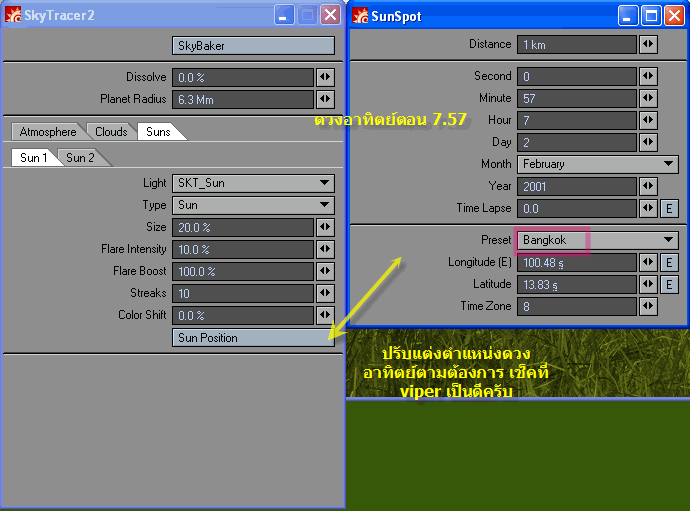Click the Color Shift value field
690x511 pixels.
(x=243, y=316)
